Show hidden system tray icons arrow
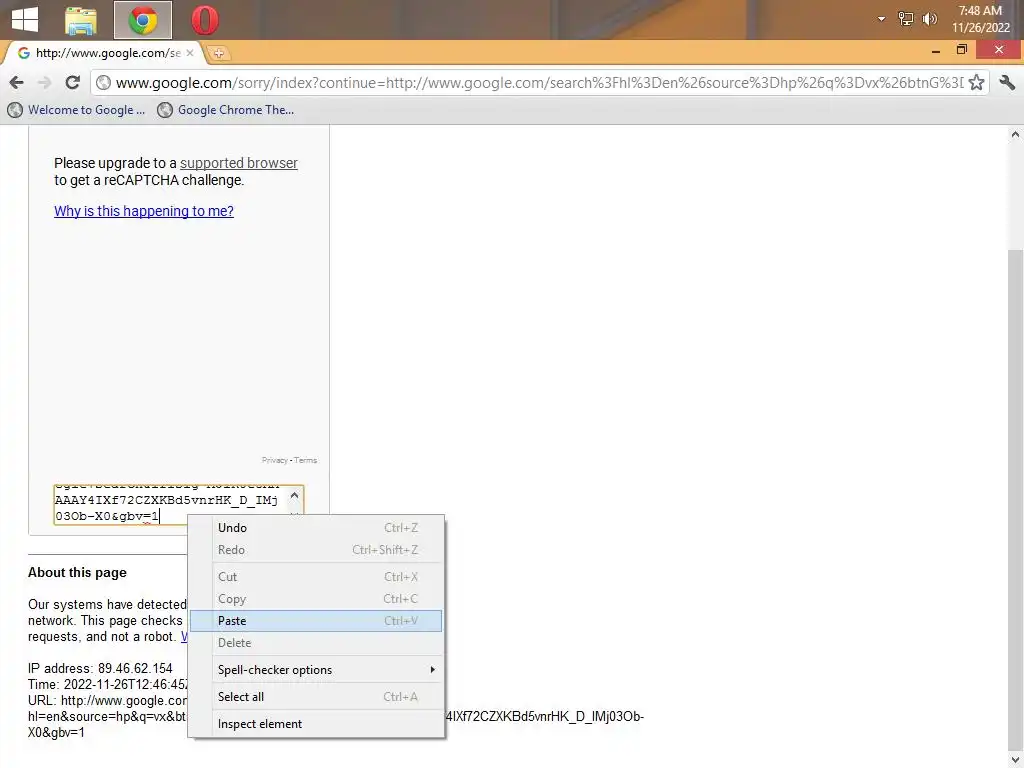 pyautogui.click(x=881, y=19)
